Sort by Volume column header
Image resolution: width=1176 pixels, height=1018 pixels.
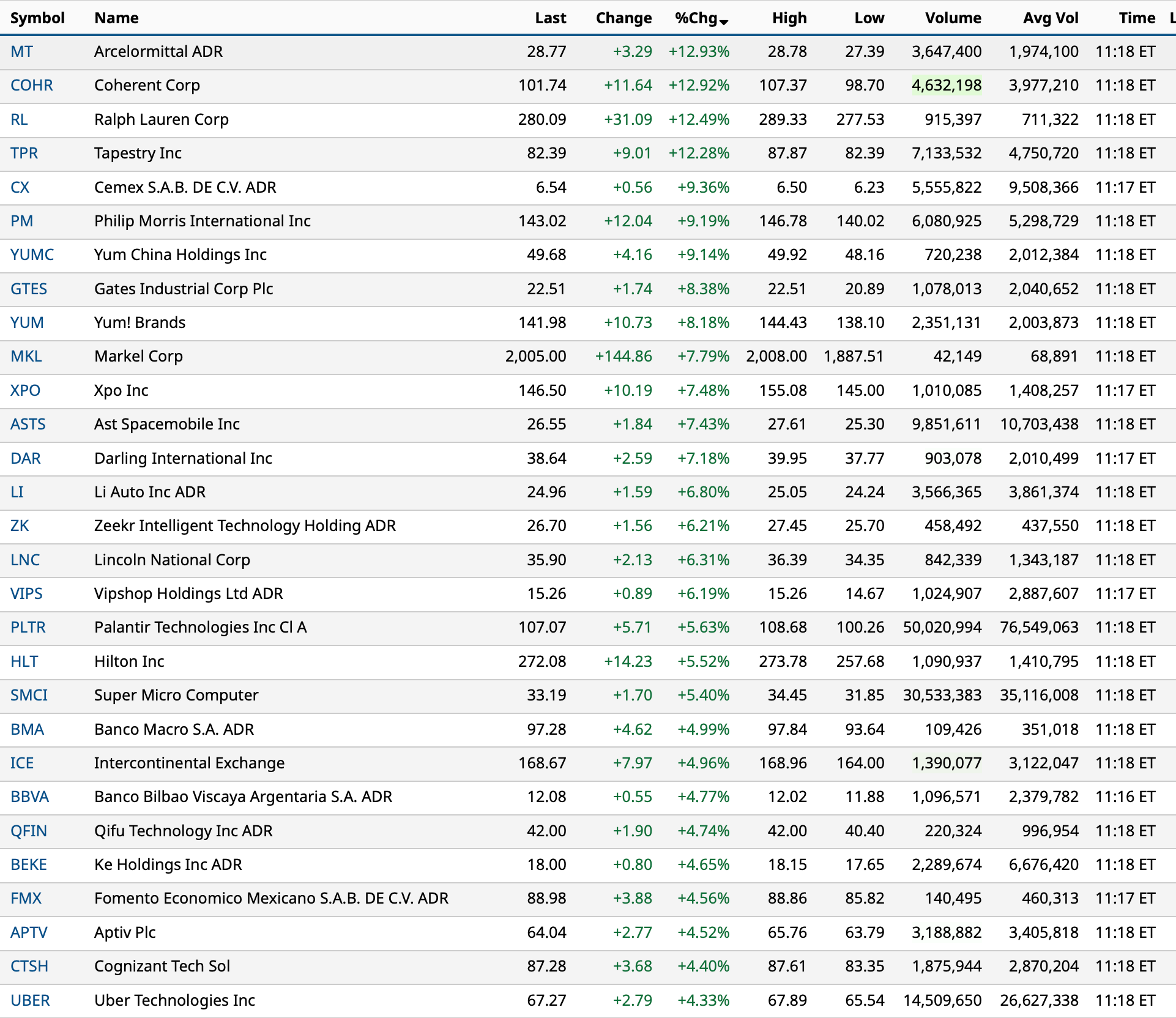(953, 18)
